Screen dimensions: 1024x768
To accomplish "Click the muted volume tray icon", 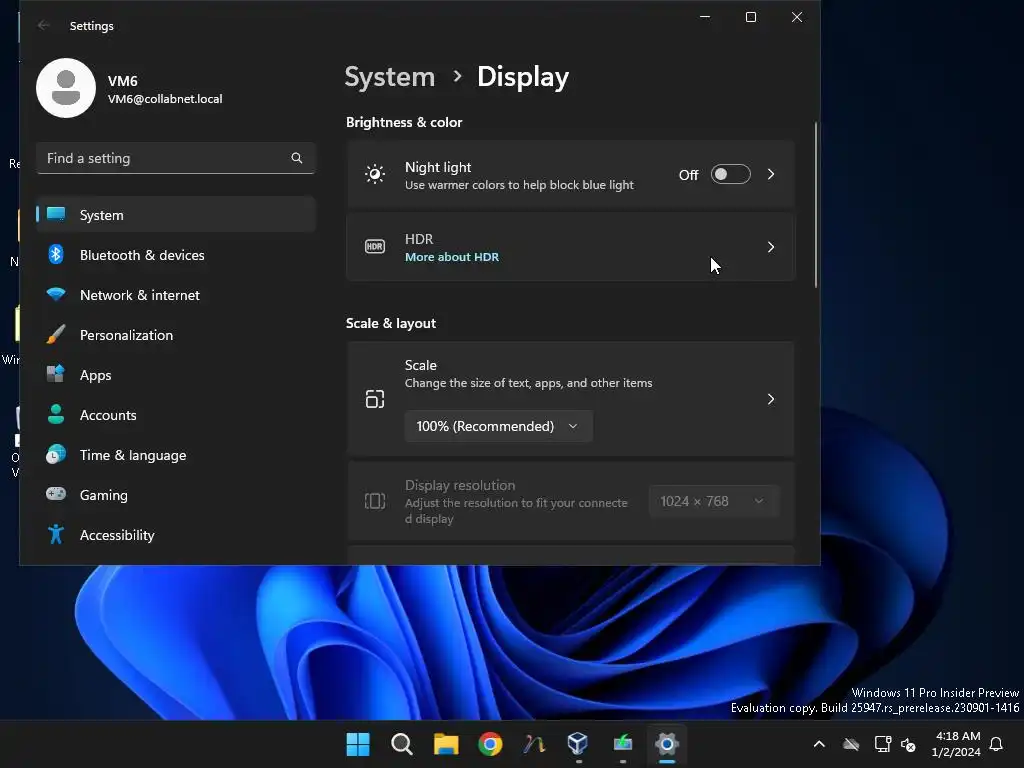I will [908, 744].
